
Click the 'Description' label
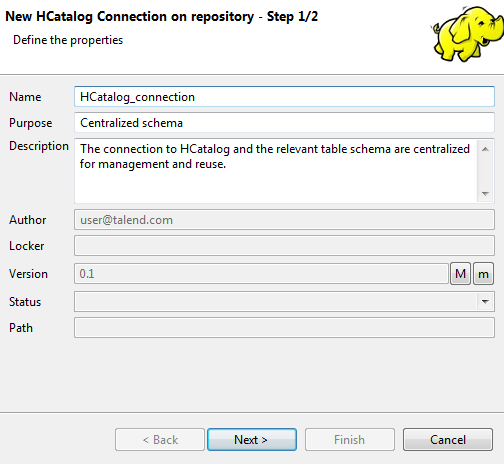(39, 146)
